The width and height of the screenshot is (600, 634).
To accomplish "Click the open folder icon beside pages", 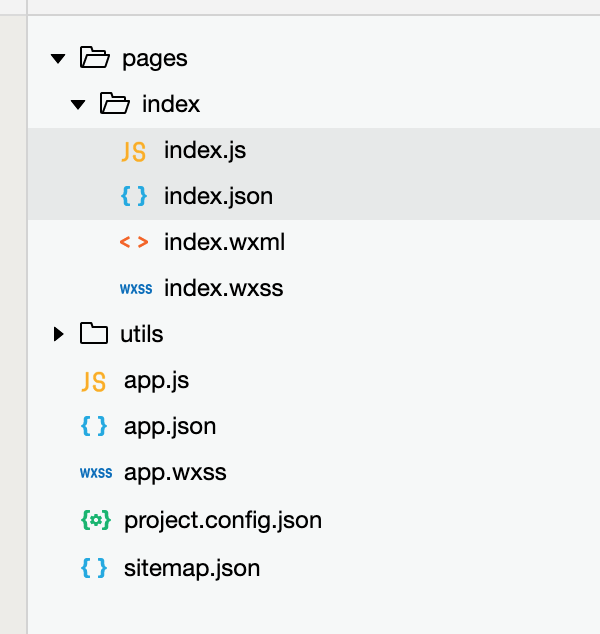I will [x=95, y=57].
